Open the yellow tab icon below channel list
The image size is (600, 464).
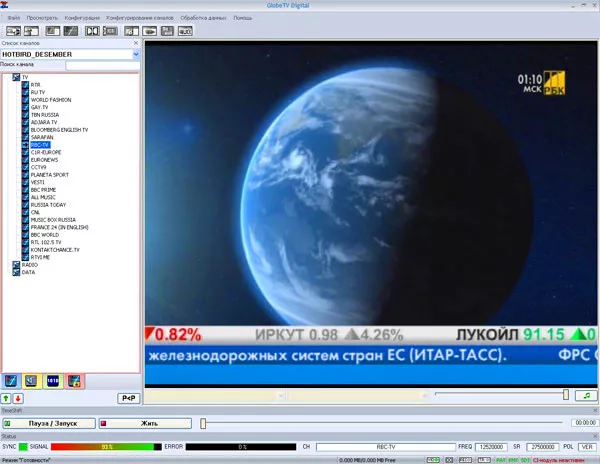(32, 381)
